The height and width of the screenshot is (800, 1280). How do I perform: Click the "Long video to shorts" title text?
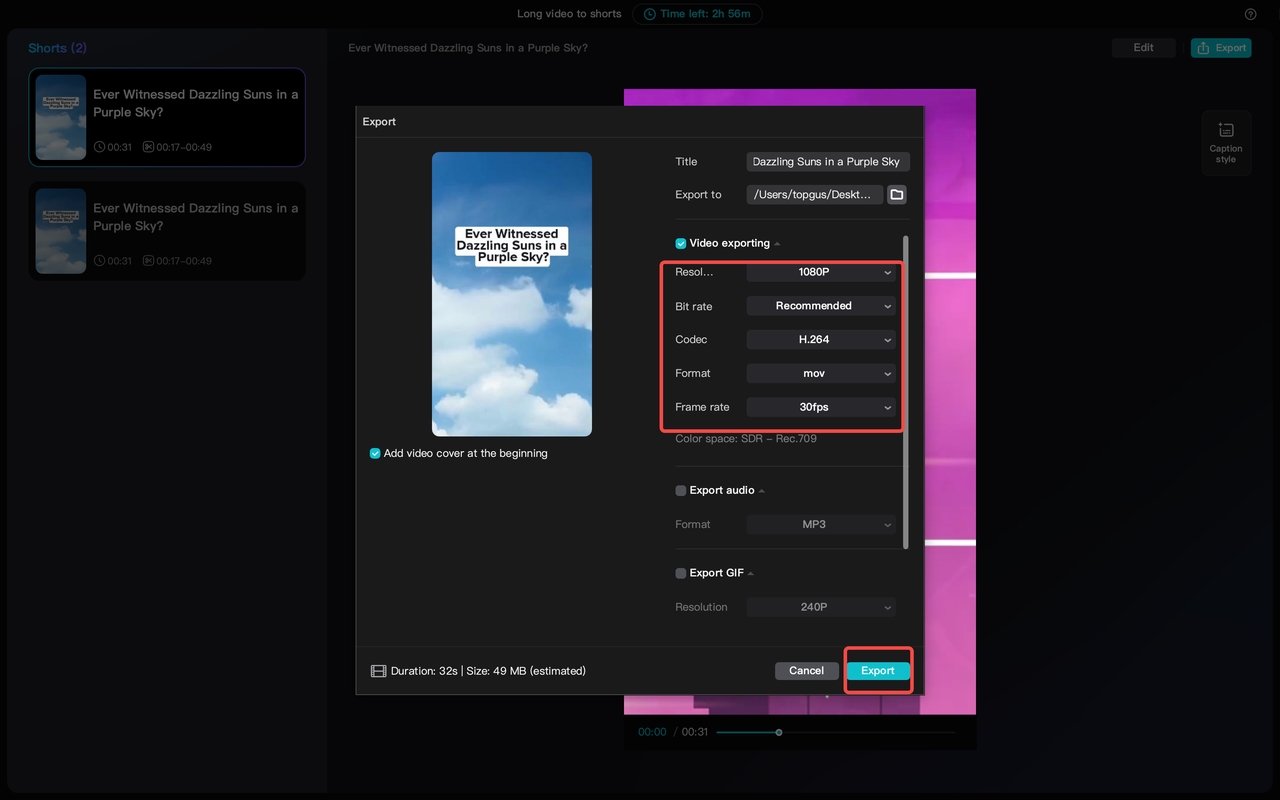pyautogui.click(x=569, y=14)
